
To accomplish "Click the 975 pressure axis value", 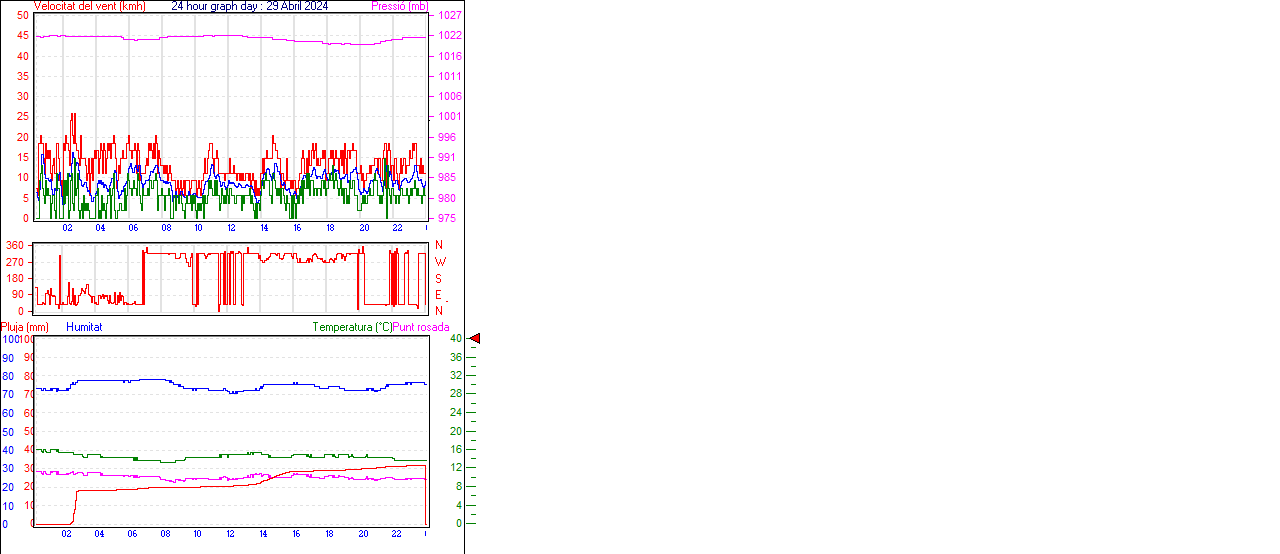I will 446,218.
